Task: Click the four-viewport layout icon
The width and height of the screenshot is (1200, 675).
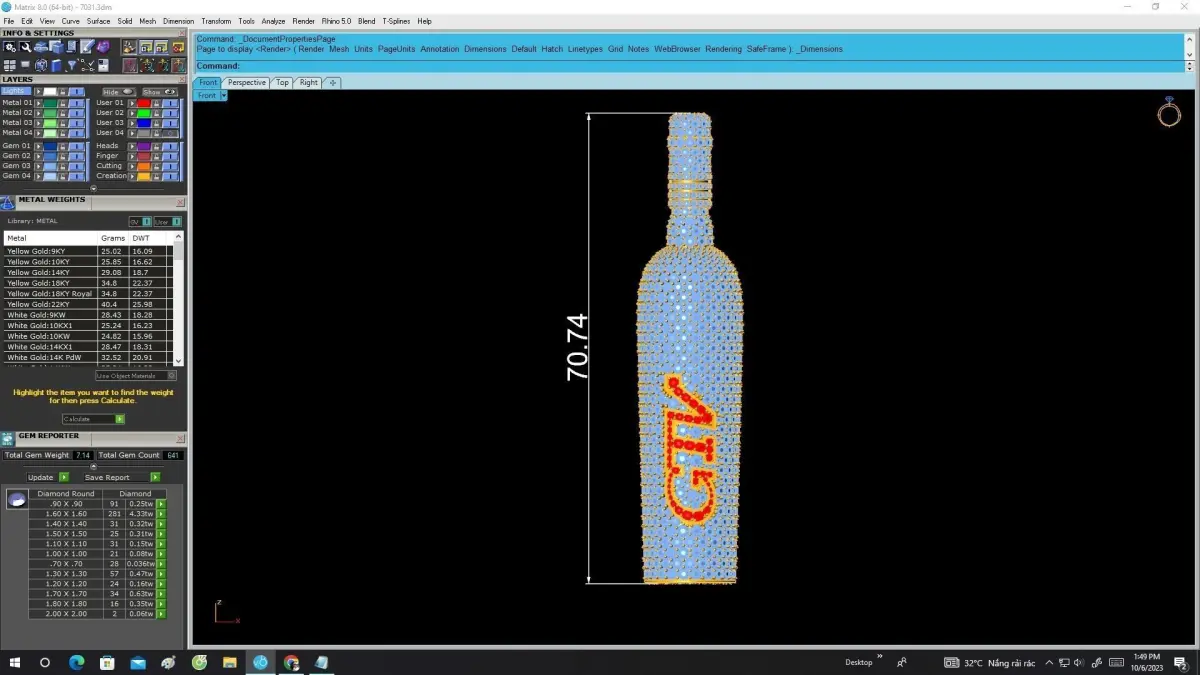Action: click(10, 66)
